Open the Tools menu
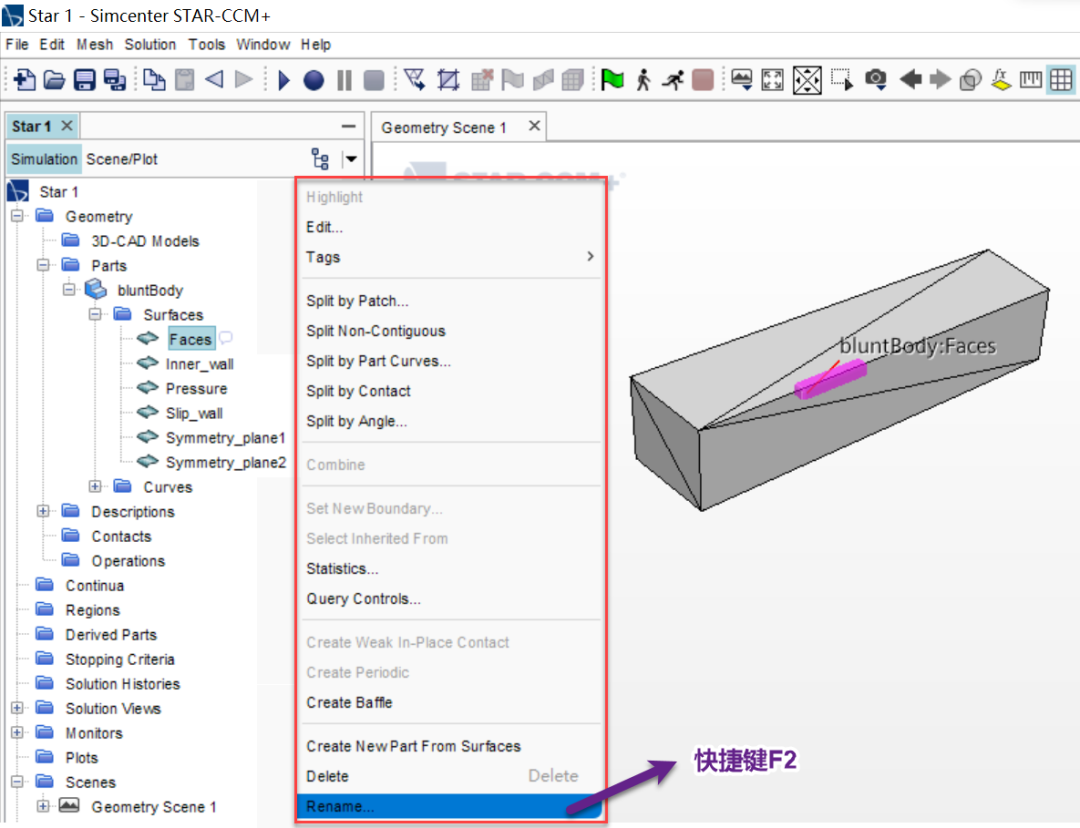This screenshot has height=828, width=1080. [207, 44]
